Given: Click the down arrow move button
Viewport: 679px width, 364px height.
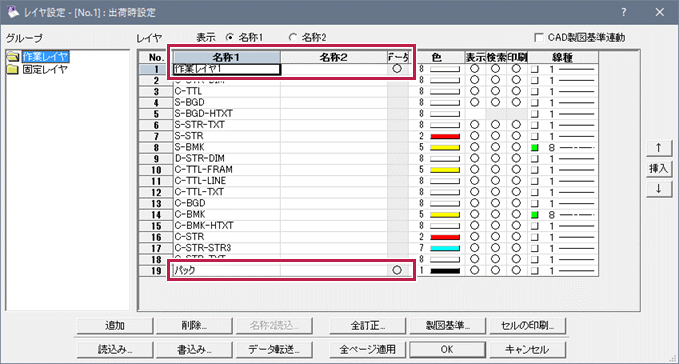Looking at the screenshot, I should (659, 189).
